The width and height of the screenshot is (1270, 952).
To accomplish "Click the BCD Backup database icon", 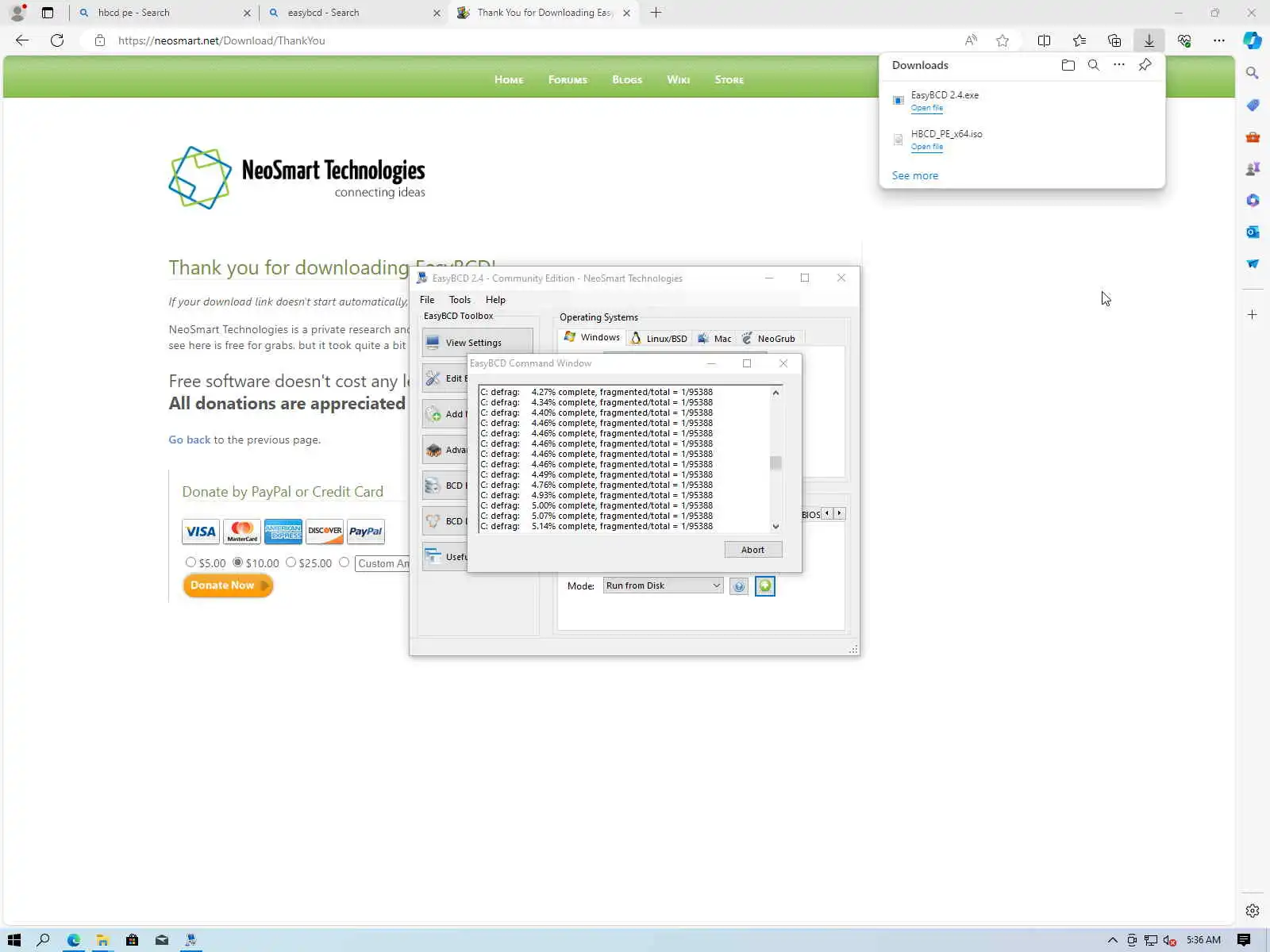I will (433, 486).
